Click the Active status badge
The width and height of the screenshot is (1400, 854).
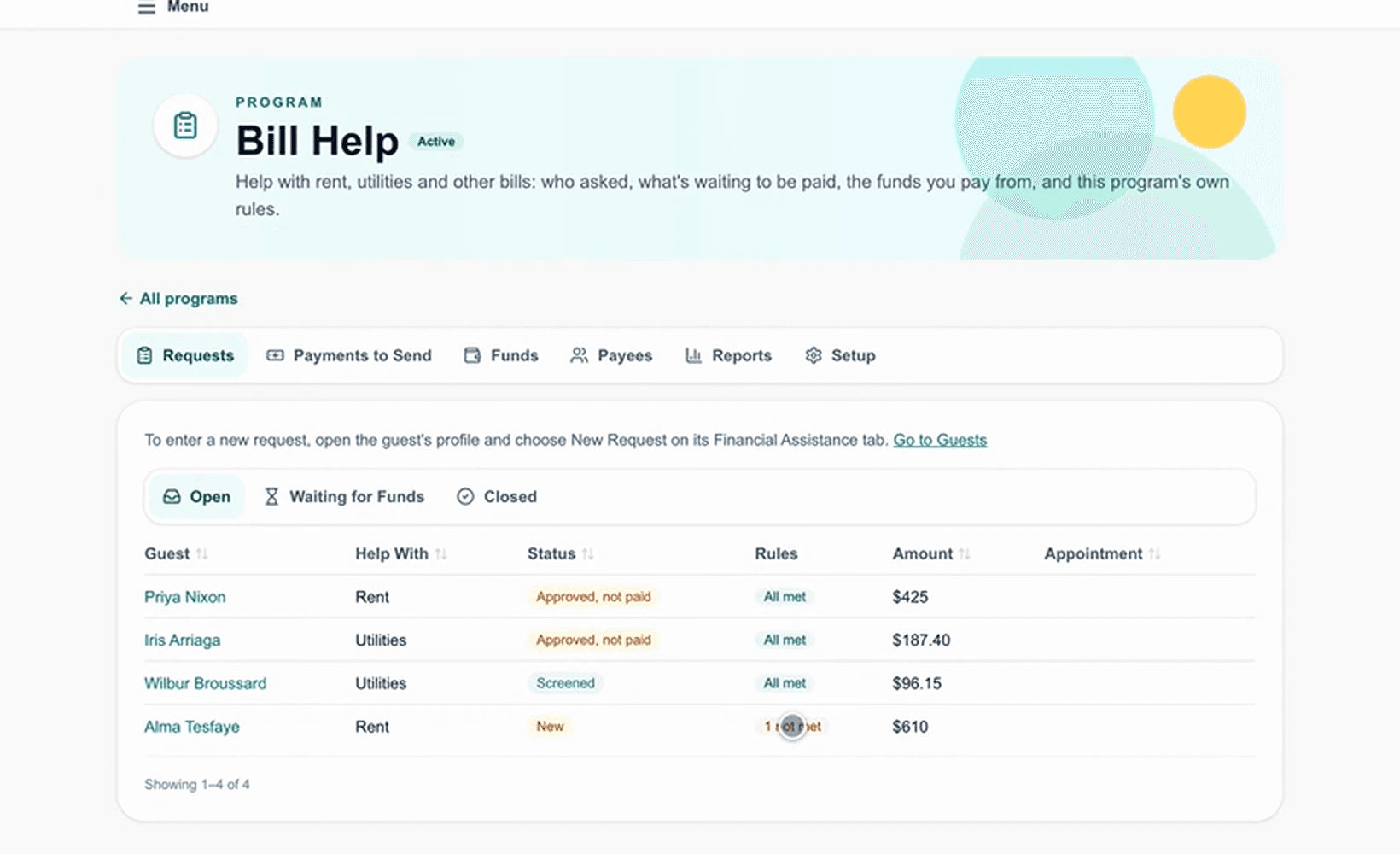tap(436, 142)
